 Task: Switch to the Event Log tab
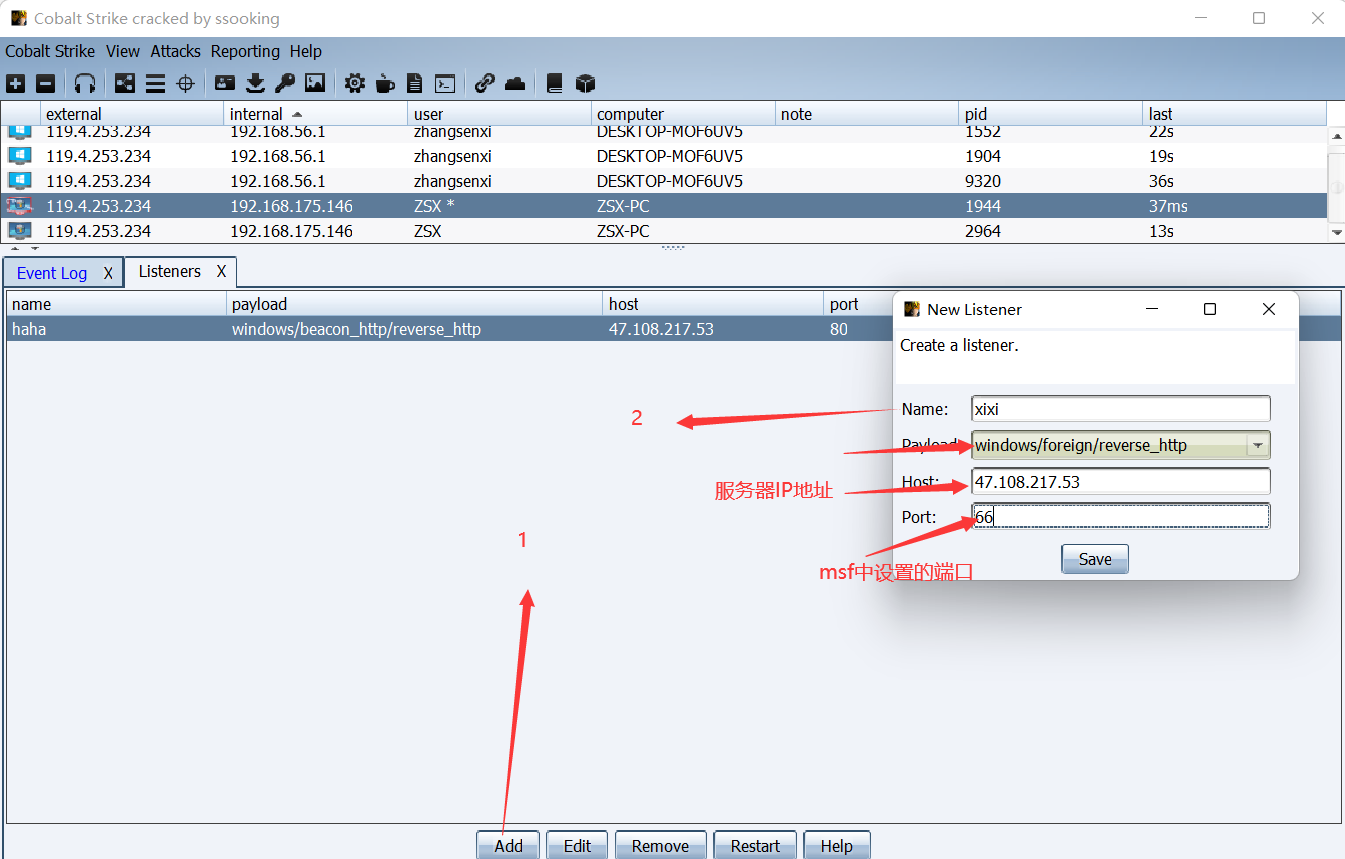[52, 273]
